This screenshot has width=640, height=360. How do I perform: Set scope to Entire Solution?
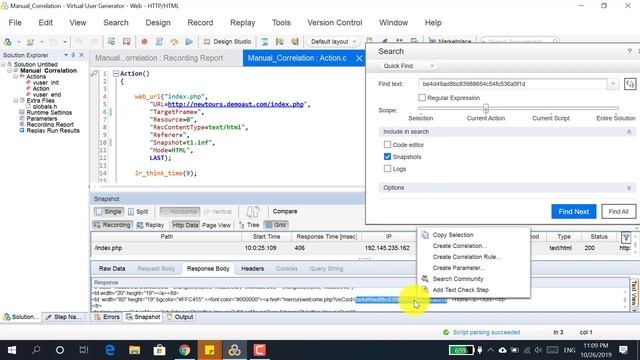coord(616,118)
